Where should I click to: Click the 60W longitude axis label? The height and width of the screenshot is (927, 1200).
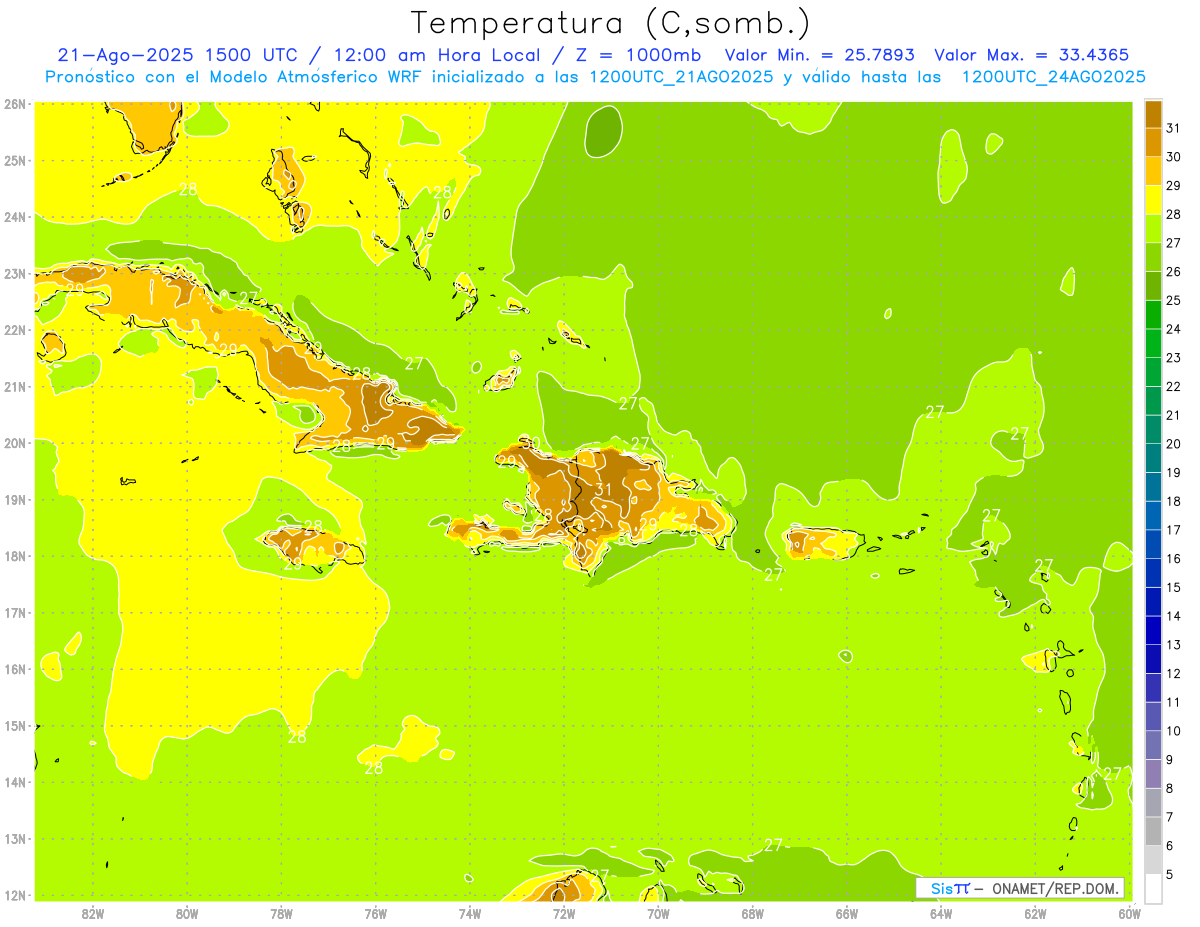(x=1129, y=913)
